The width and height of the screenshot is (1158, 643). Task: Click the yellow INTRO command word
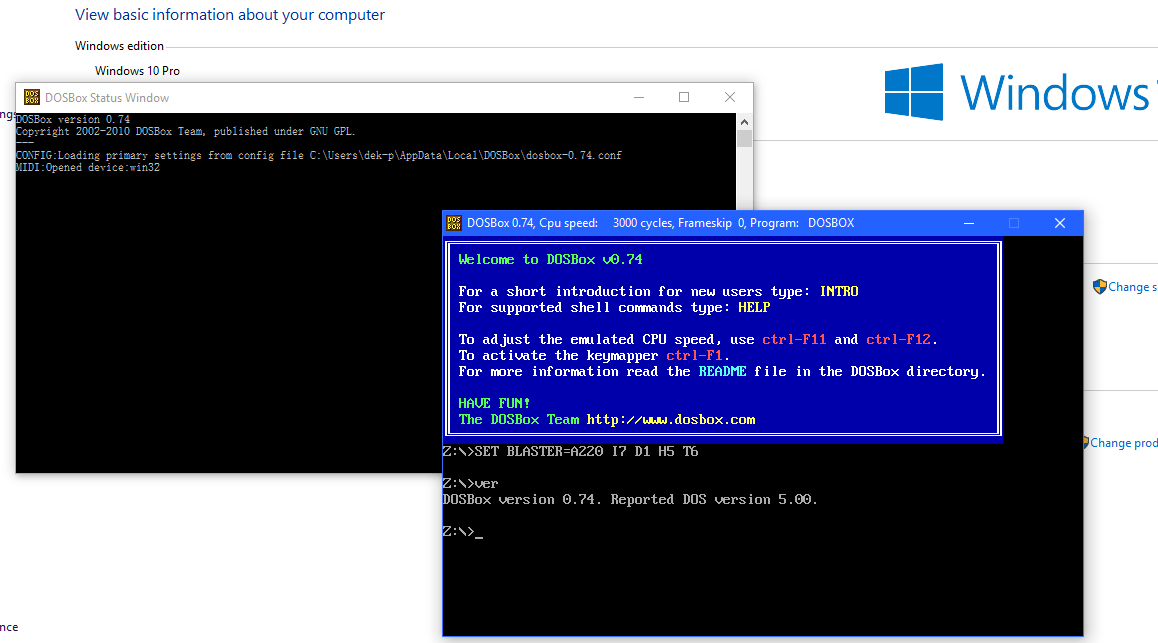[x=839, y=292]
